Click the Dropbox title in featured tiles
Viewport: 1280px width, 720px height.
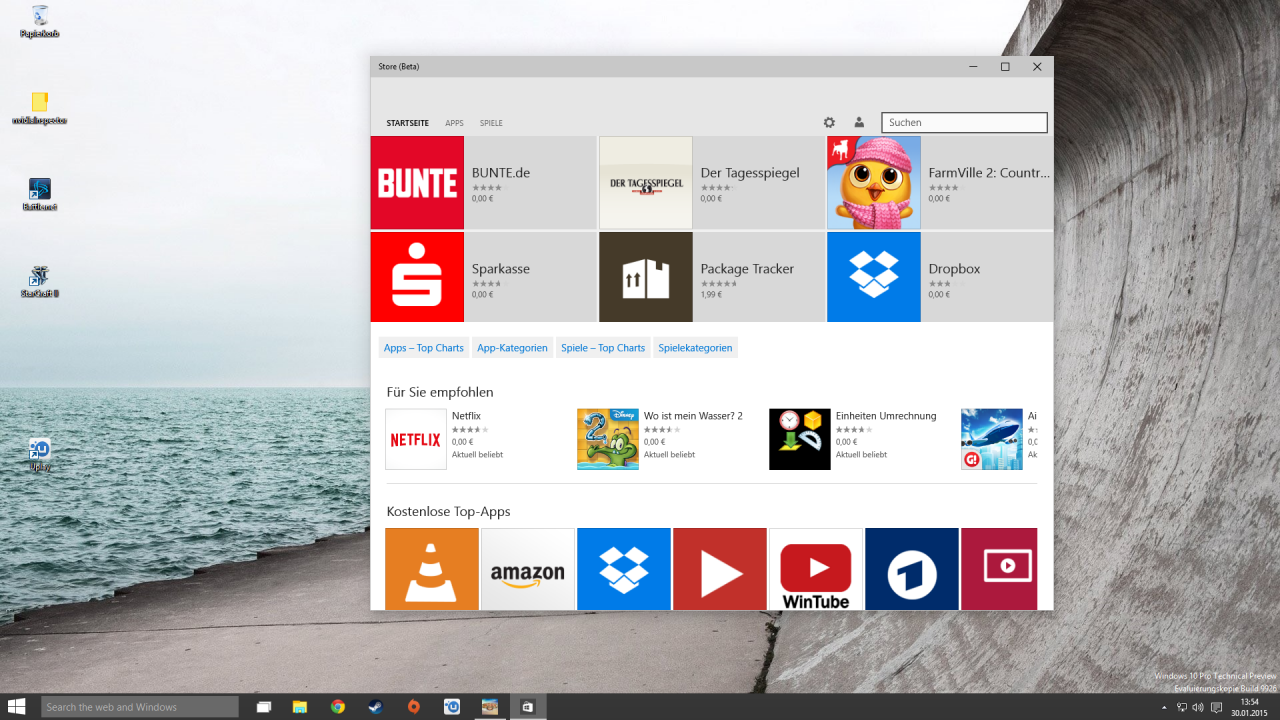coord(954,269)
